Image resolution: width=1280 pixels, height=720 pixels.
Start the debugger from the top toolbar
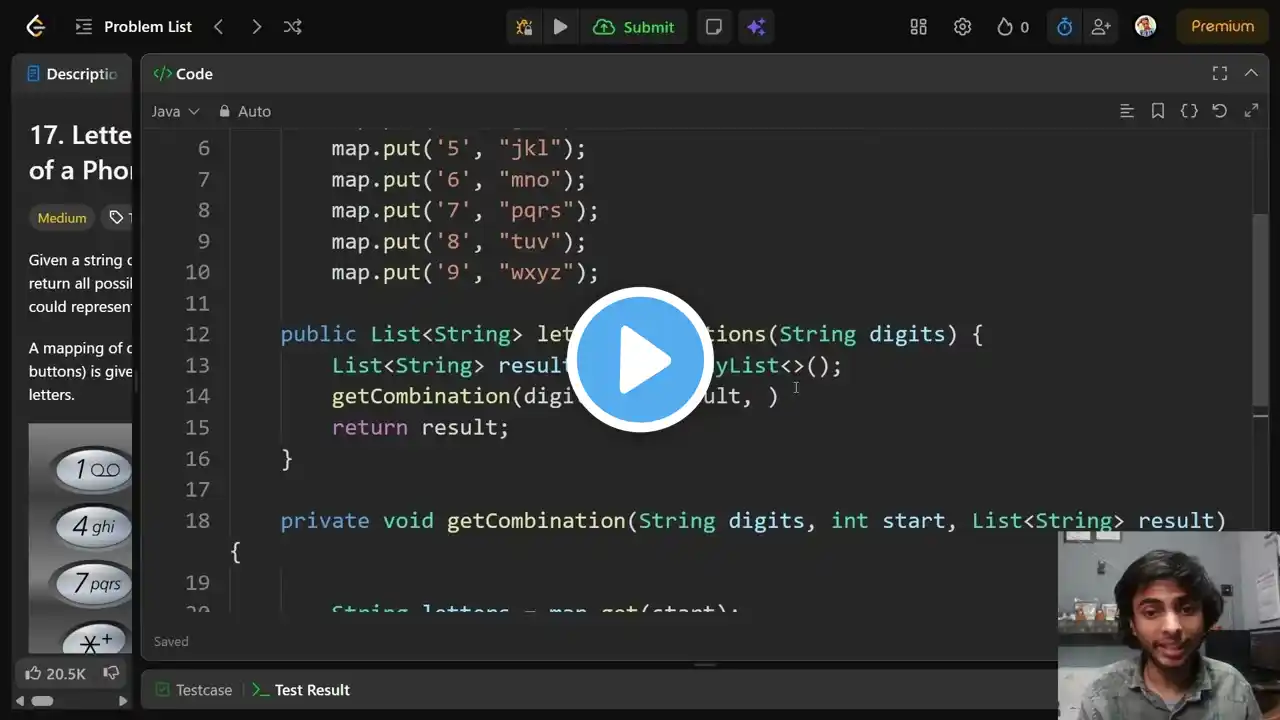pyautogui.click(x=524, y=27)
